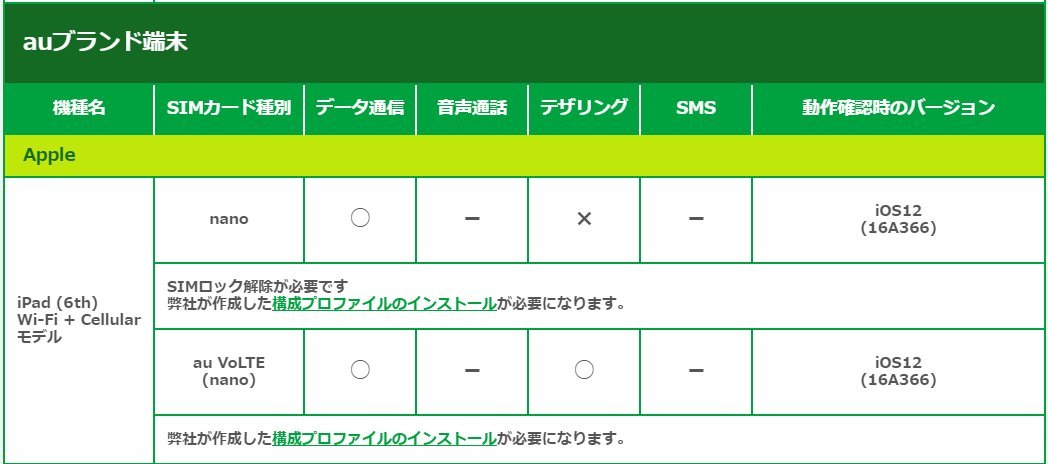Image resolution: width=1048 pixels, height=464 pixels.
Task: Click the voice call dash in the nano row
Action: point(473,219)
